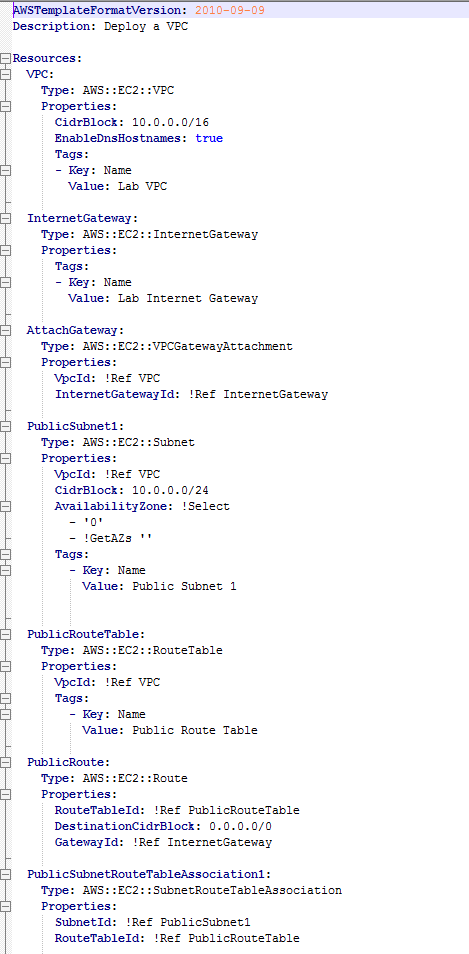
Task: Click the 'Type: AWS::EC2::VPC' line
Action: 108,90
